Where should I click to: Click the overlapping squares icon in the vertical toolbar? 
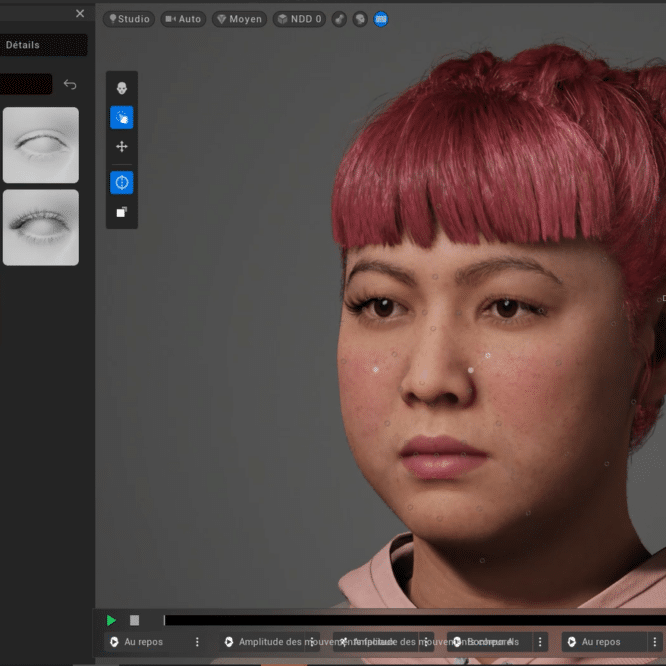pos(122,212)
